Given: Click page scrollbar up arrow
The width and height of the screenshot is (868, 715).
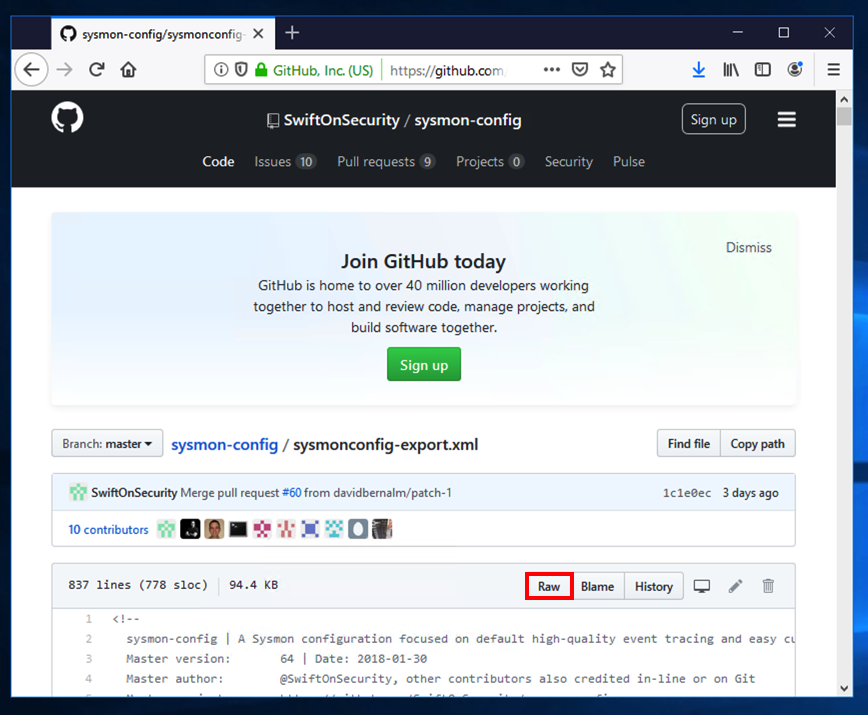Looking at the screenshot, I should (844, 100).
